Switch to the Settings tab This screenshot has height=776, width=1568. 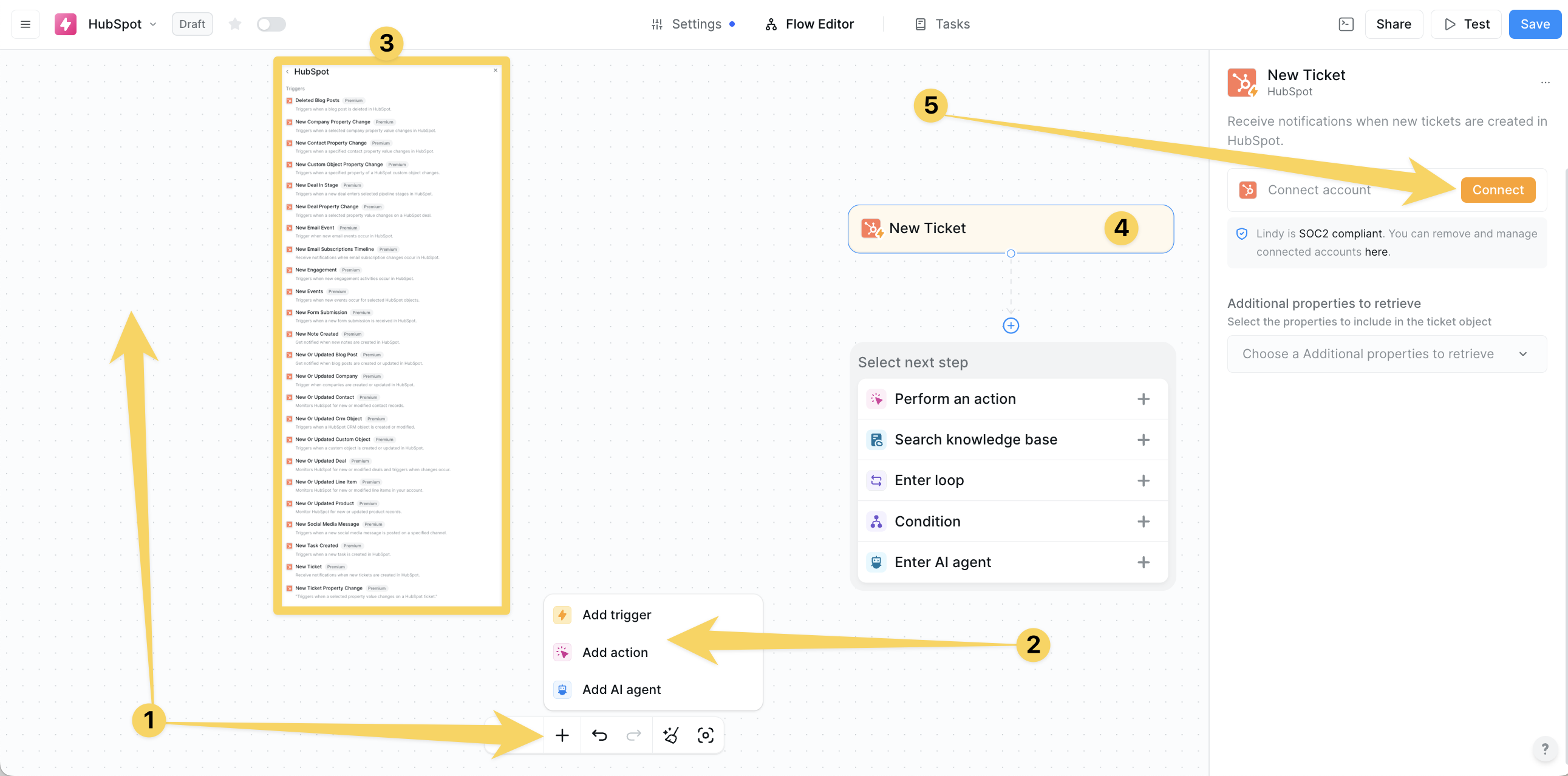coord(695,24)
